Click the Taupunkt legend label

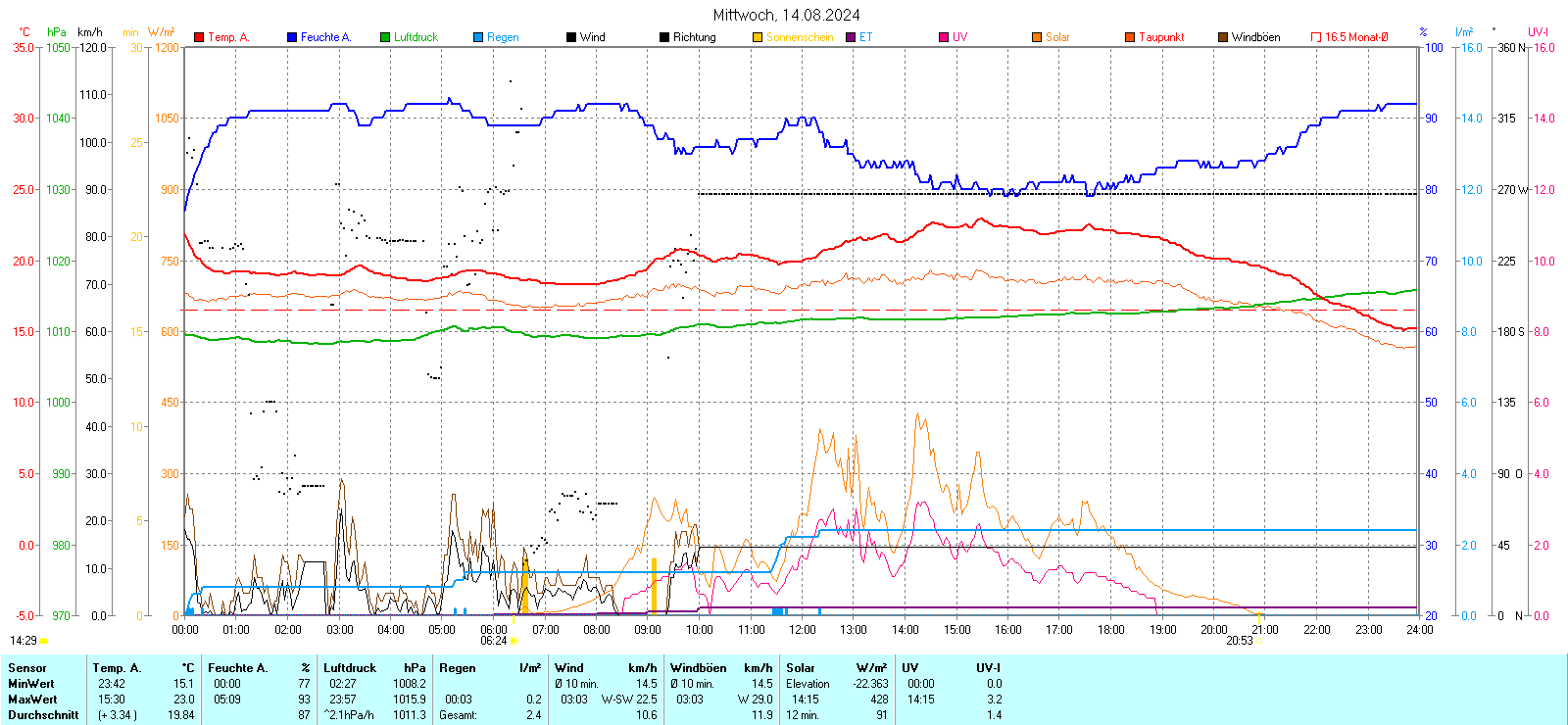(1161, 37)
